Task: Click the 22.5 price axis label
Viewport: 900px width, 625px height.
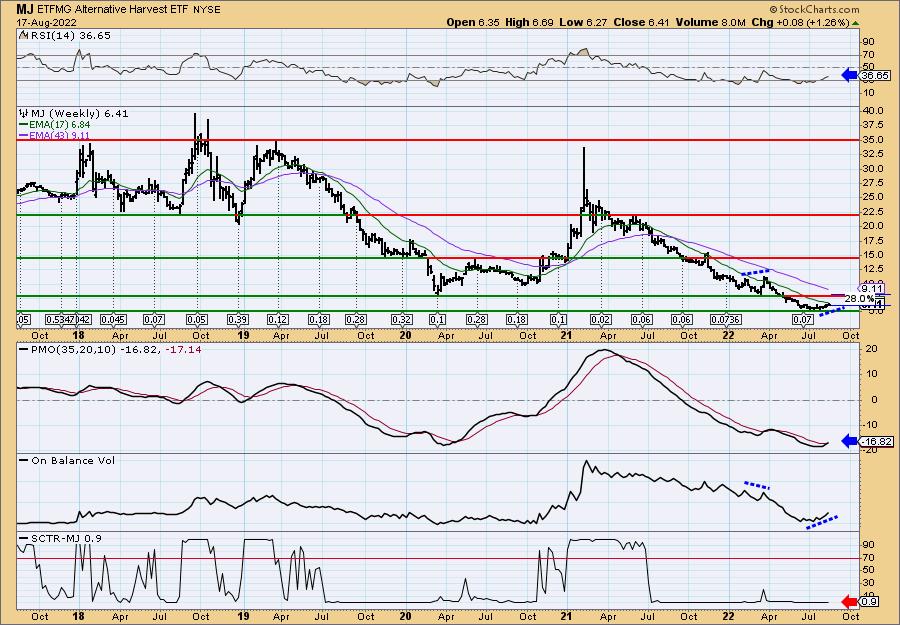Action: click(871, 211)
